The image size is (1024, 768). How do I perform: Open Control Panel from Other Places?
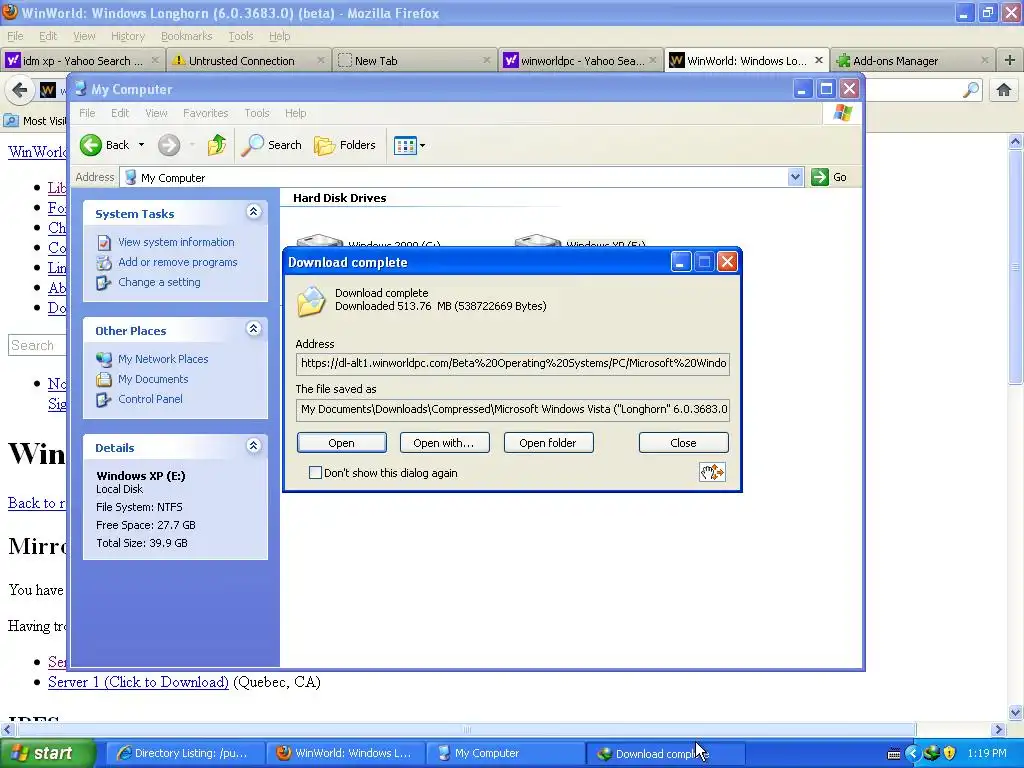[x=150, y=399]
